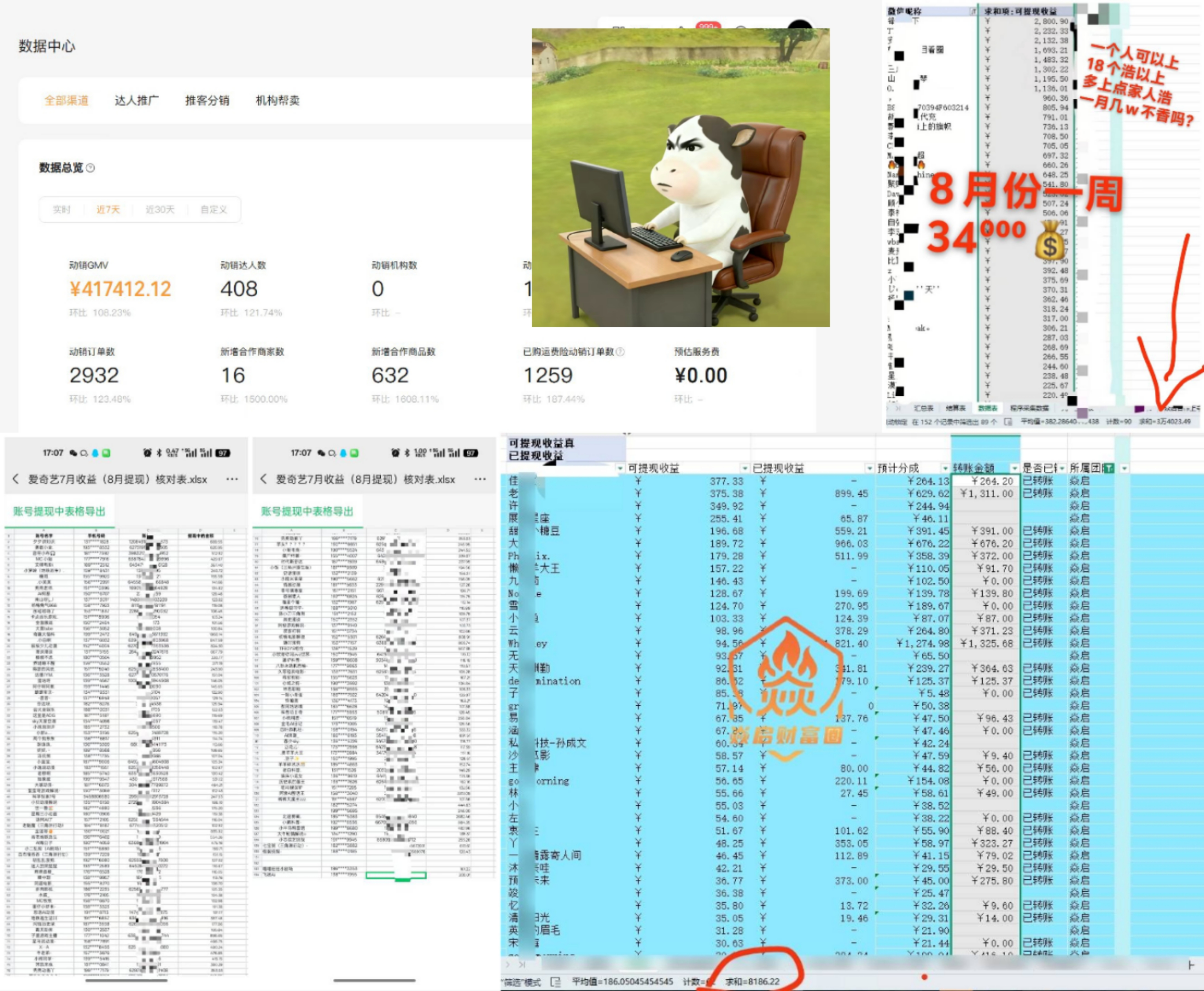Switch to the 机构帮卖 tab

(278, 101)
